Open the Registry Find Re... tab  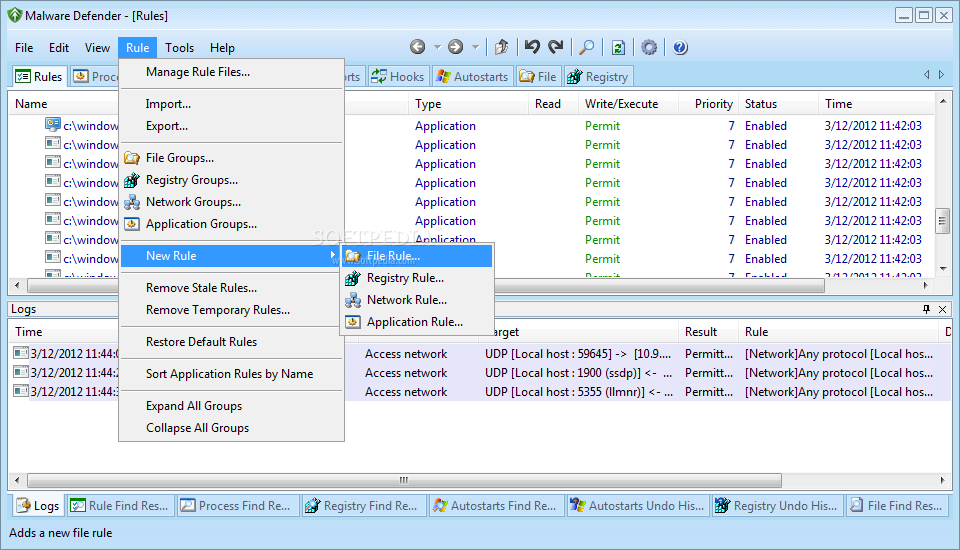(x=363, y=506)
